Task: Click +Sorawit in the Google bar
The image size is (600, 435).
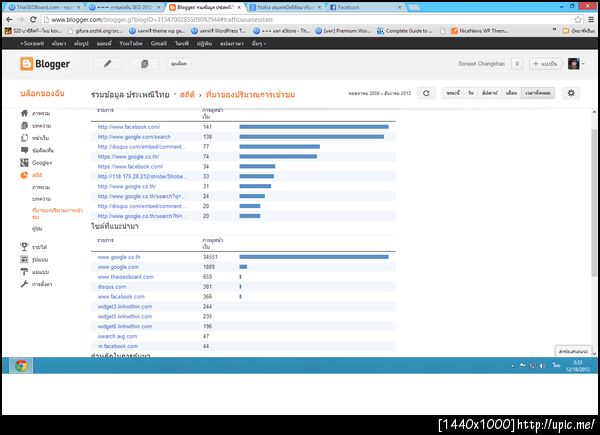Action: pyautogui.click(x=32, y=43)
